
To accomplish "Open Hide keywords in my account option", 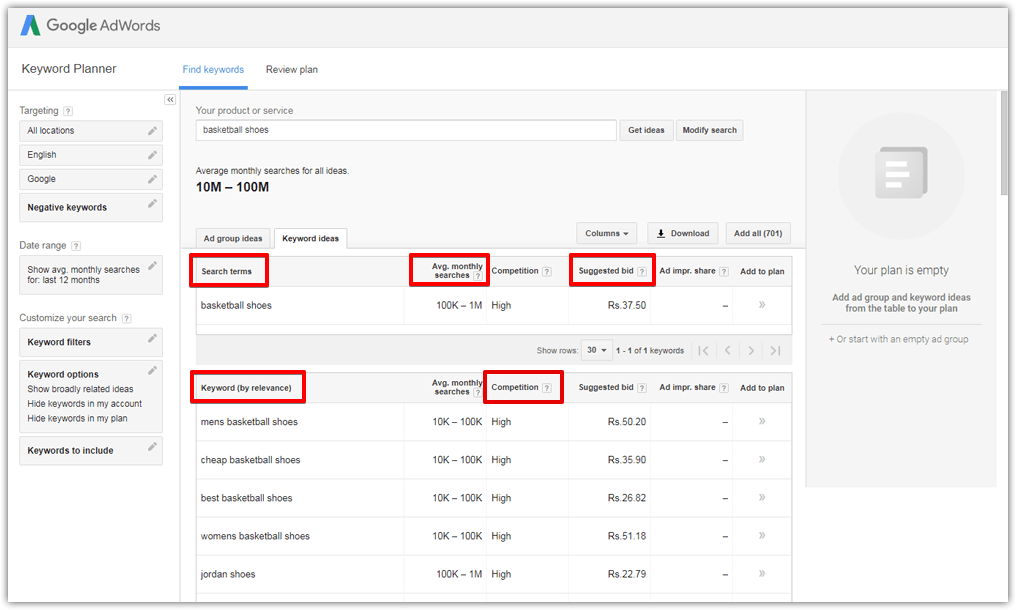I will point(84,404).
